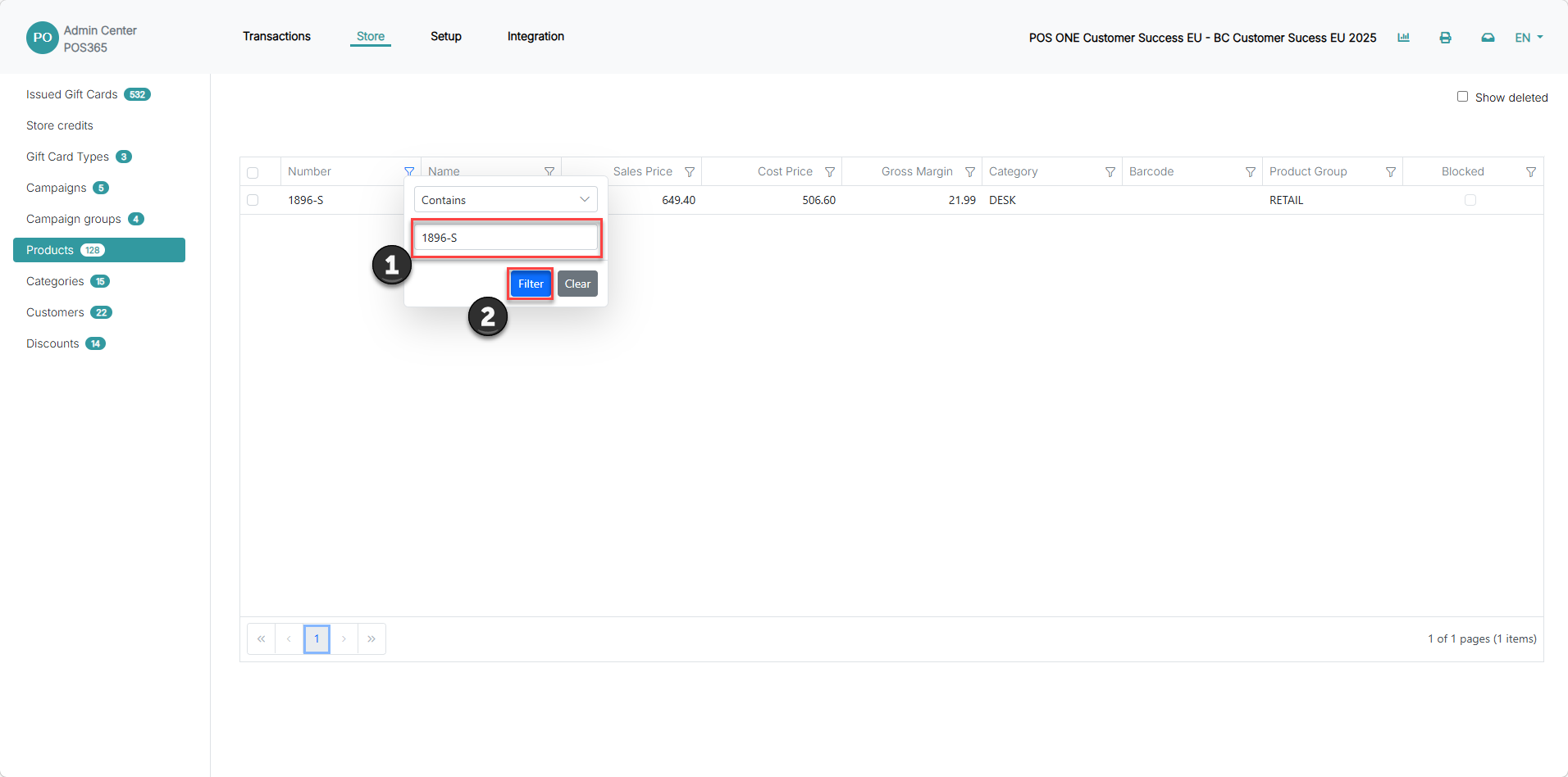The image size is (1568, 777).
Task: Go to first page with double-left arrow
Action: point(261,638)
